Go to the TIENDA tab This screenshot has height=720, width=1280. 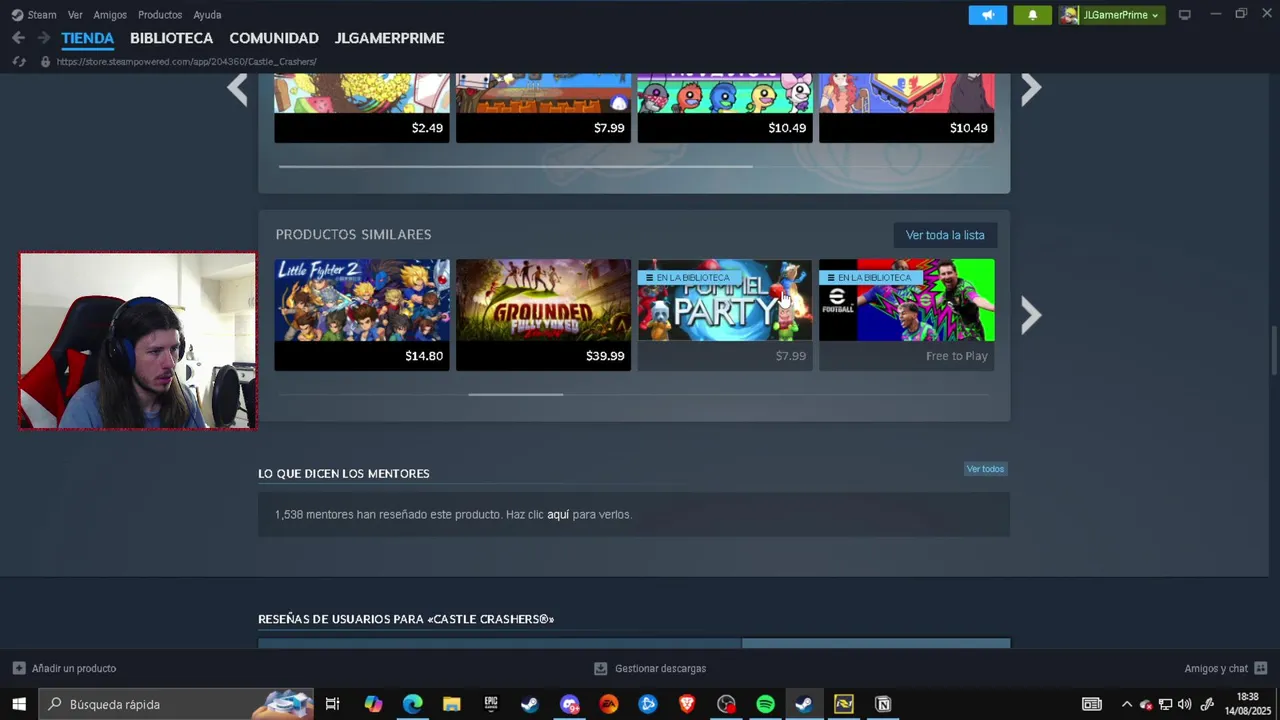pyautogui.click(x=88, y=38)
